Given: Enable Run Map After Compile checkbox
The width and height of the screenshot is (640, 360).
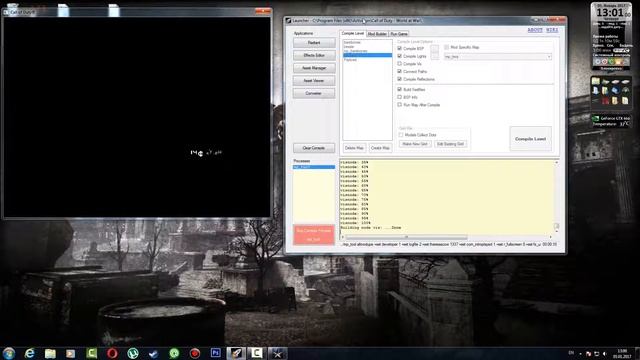Looking at the screenshot, I should (x=400, y=104).
